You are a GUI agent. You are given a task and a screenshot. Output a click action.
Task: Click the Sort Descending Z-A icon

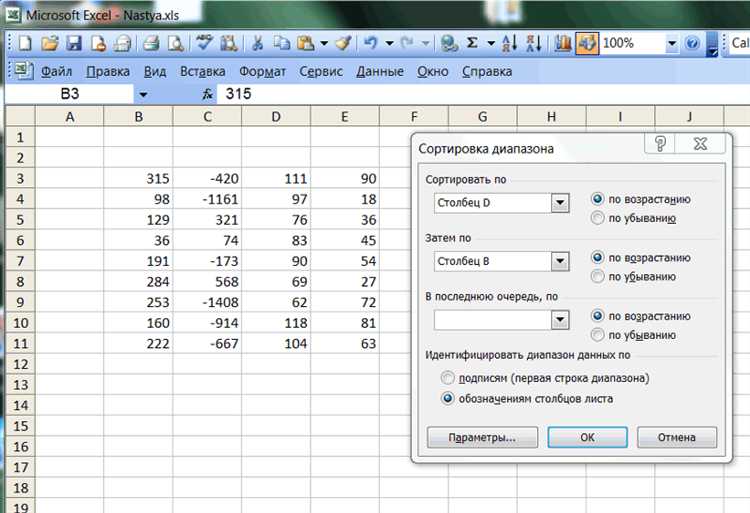(533, 44)
